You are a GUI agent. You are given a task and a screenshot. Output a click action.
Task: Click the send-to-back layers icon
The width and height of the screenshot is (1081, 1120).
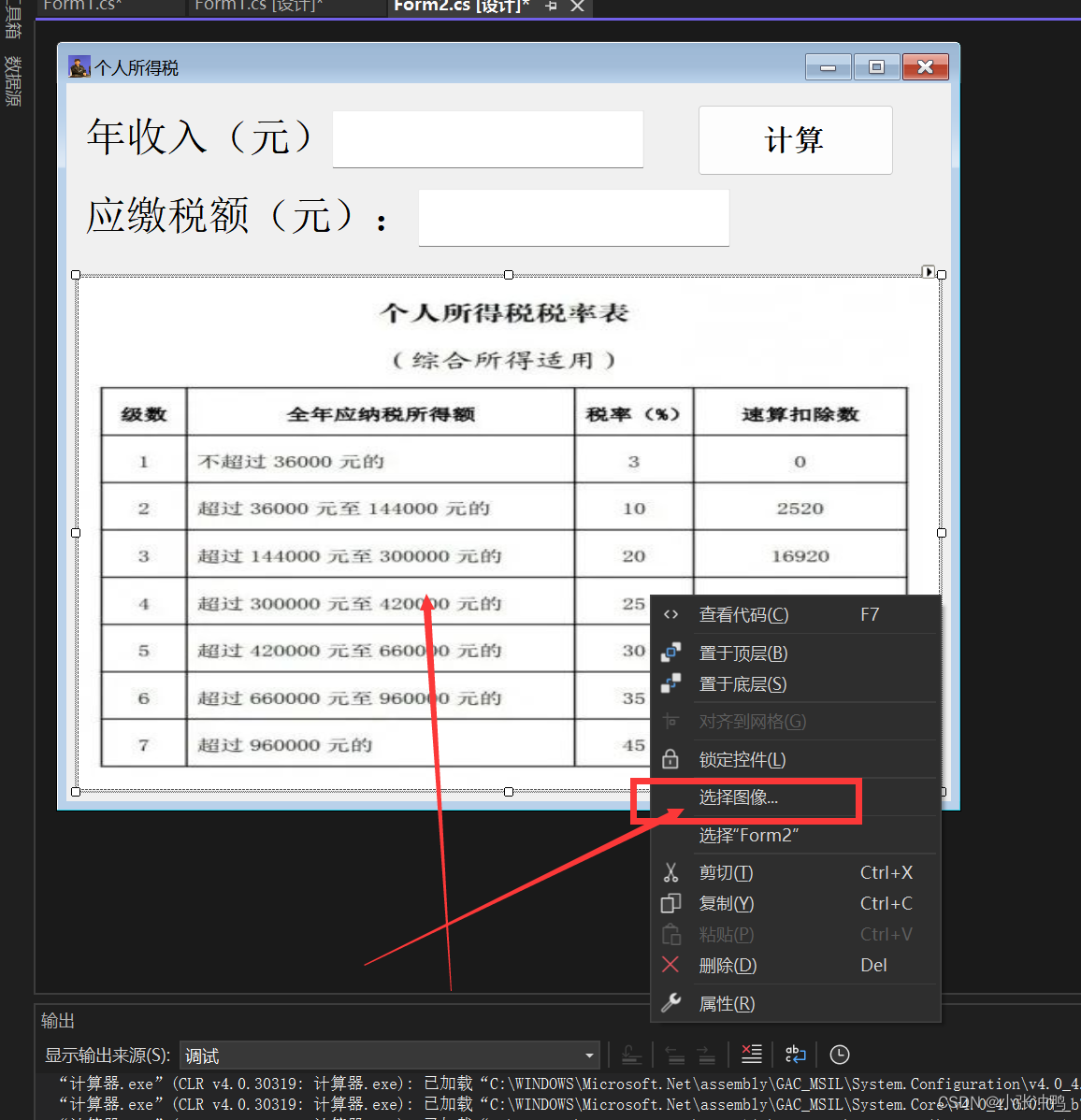click(670, 683)
